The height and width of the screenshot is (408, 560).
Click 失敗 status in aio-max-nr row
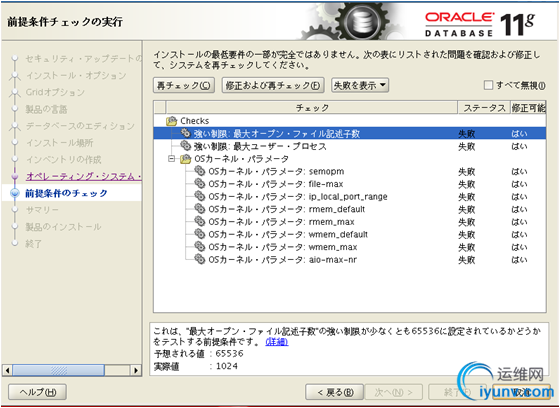(466, 260)
